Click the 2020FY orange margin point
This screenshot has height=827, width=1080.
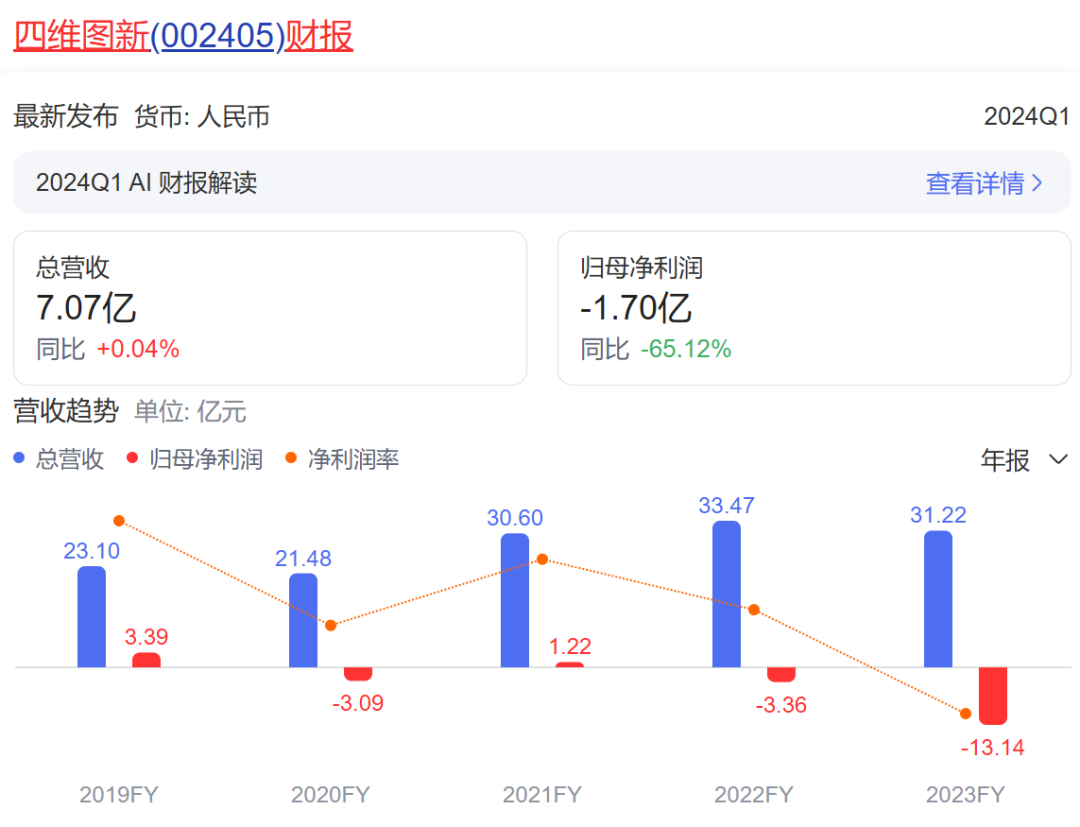pos(331,625)
